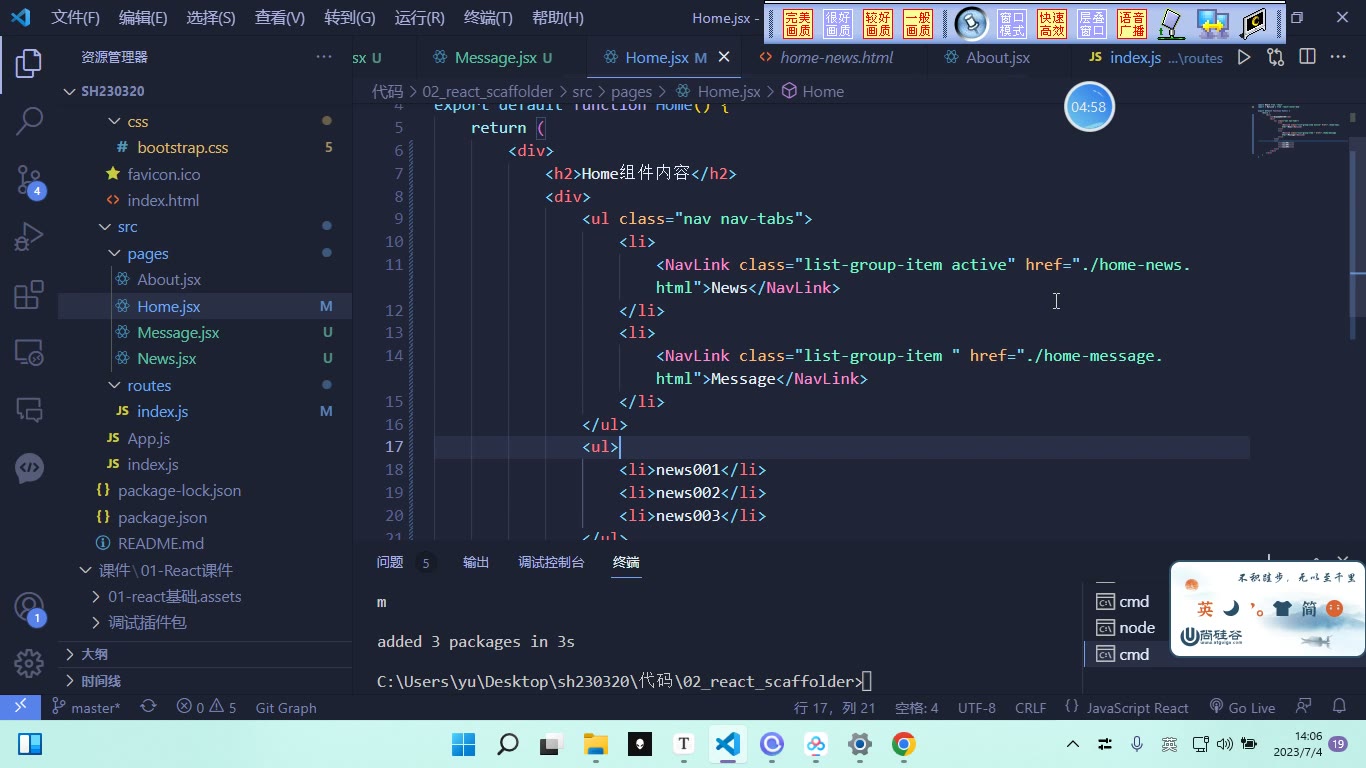This screenshot has width=1366, height=768.
Task: Open Git Graph from the status bar
Action: 286,708
